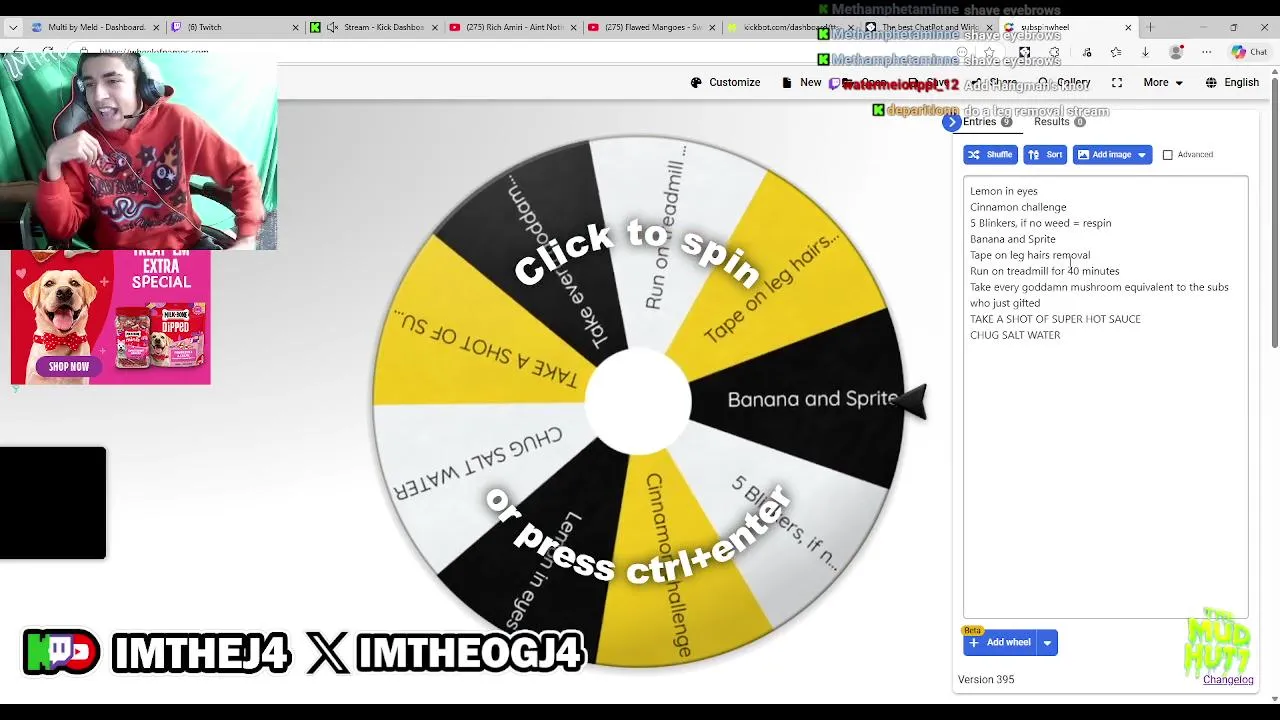Viewport: 1280px width, 720px height.
Task: Toggle fullscreen view icon
Action: (1117, 82)
